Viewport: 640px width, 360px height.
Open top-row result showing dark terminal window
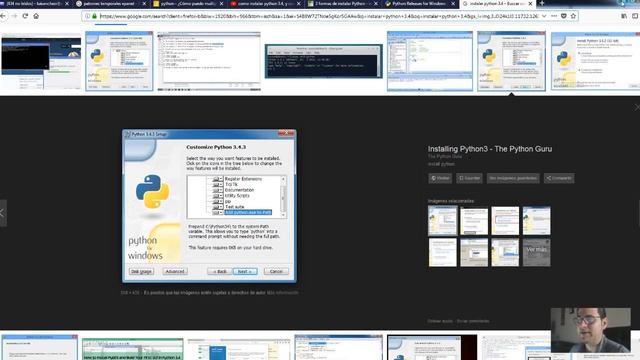pos(324,61)
